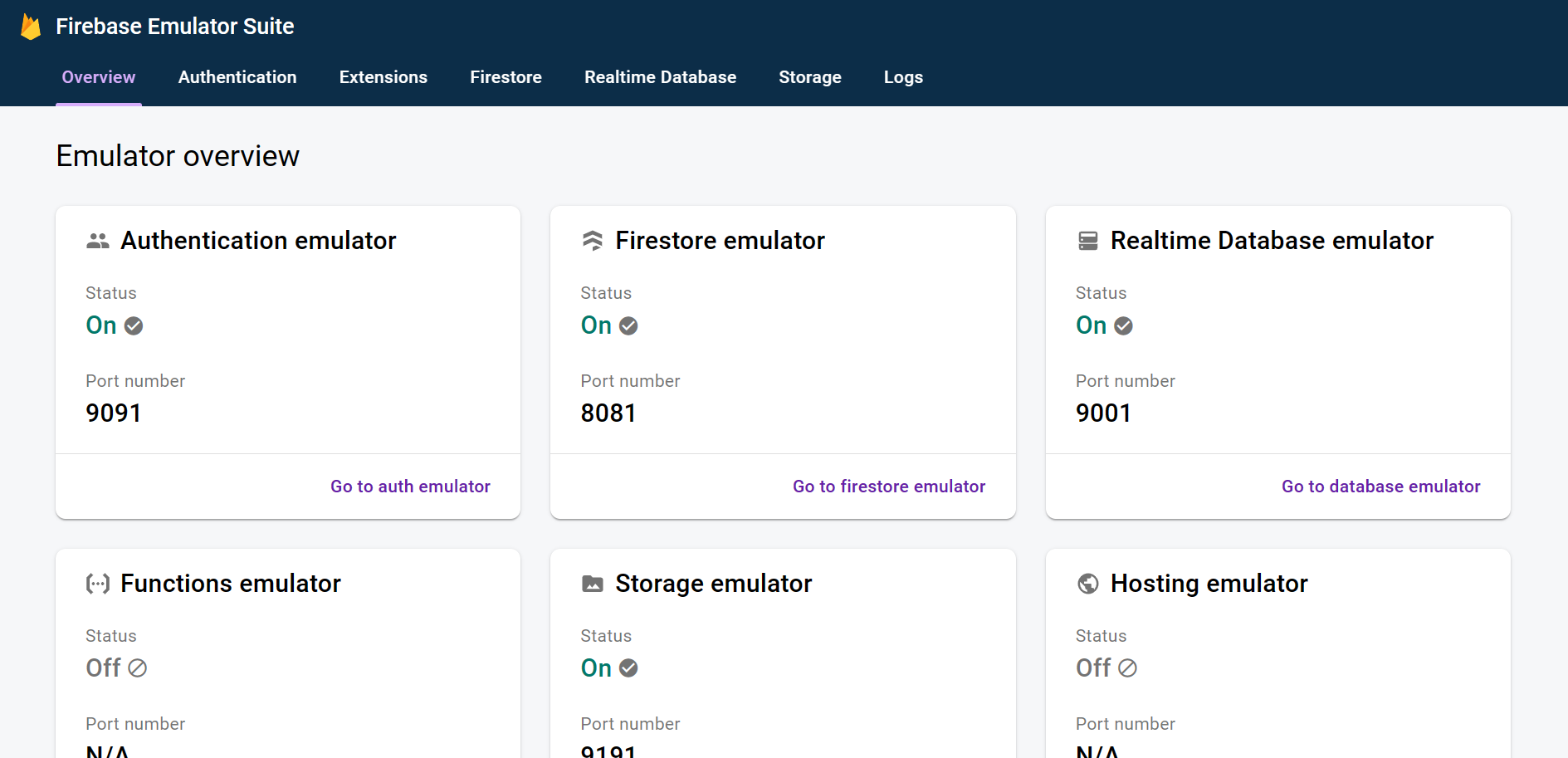Click the Realtime Database emulator icon
This screenshot has height=758, width=1568.
(x=1087, y=241)
